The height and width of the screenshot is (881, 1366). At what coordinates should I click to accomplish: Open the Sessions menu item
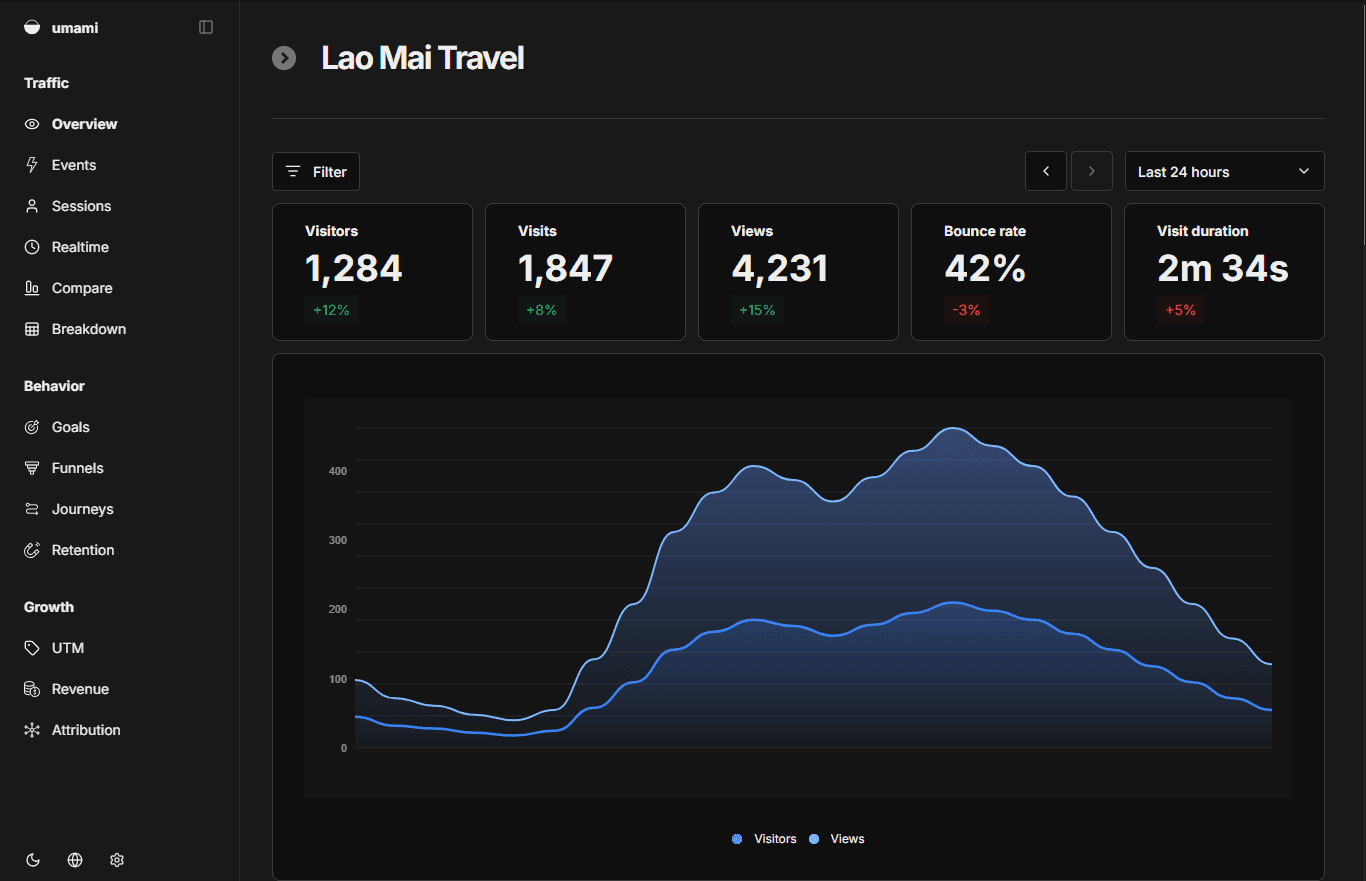[81, 206]
